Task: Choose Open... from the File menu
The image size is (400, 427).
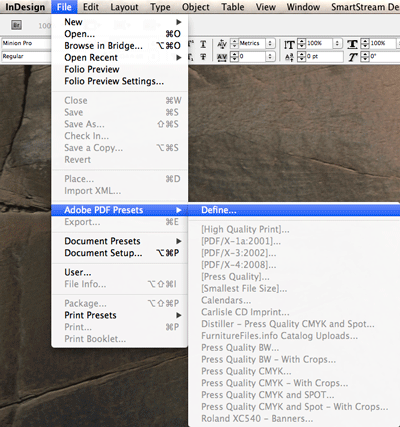Action: pyautogui.click(x=120, y=34)
